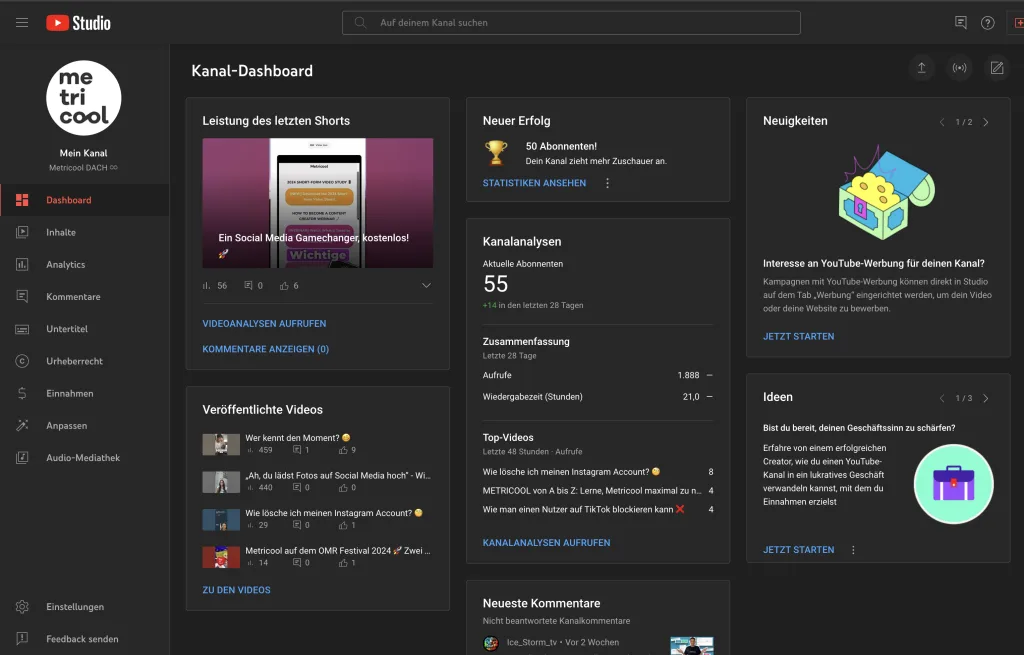Viewport: 1024px width, 655px height.
Task: Click the Statistiken ansehen link
Action: (534, 184)
